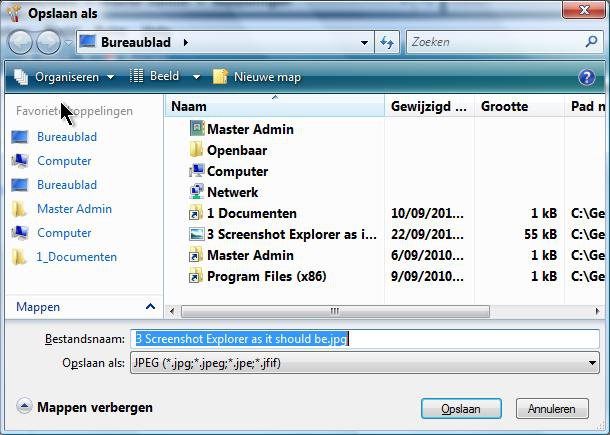Image resolution: width=610 pixels, height=435 pixels.
Task: Sort by Naam column header
Action: 275,106
